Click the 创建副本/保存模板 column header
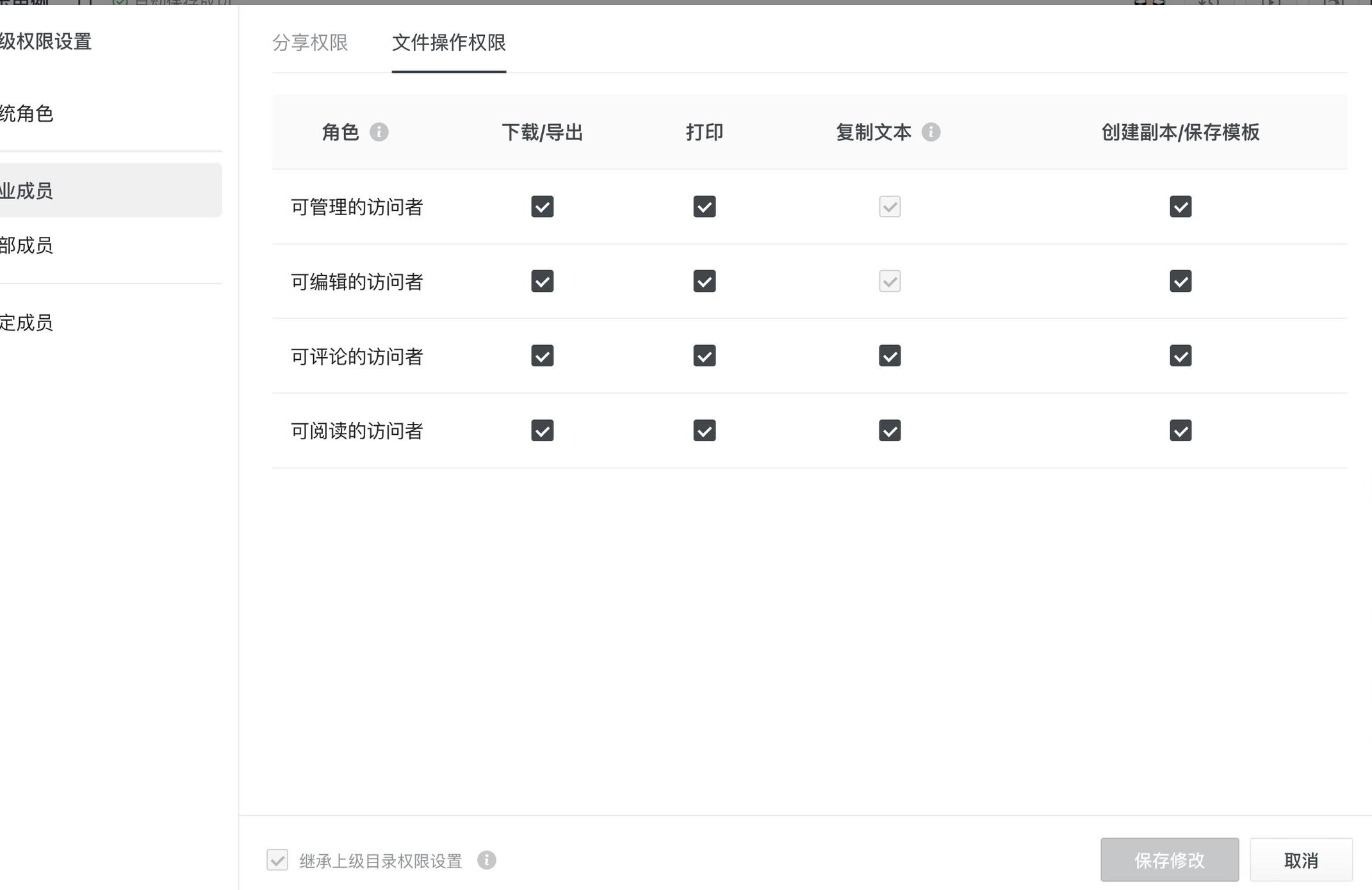Image resolution: width=1372 pixels, height=890 pixels. [1180, 132]
